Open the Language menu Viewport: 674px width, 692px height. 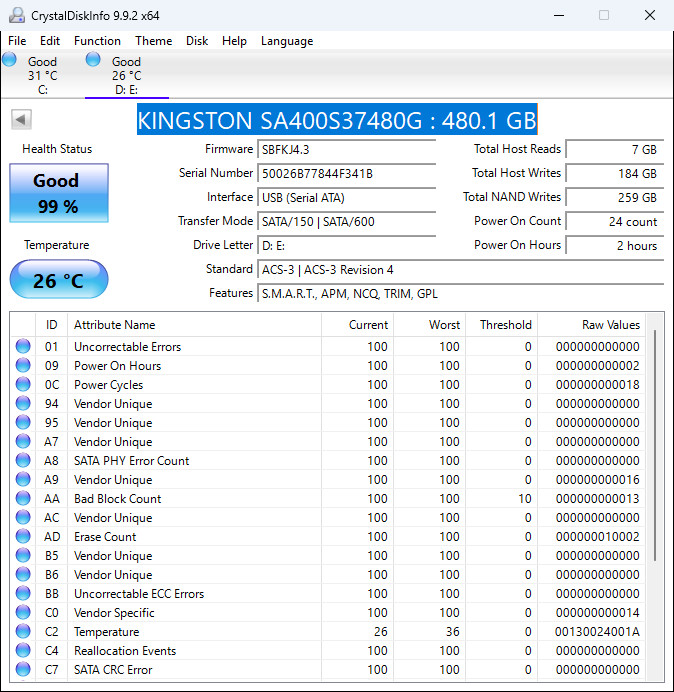287,41
